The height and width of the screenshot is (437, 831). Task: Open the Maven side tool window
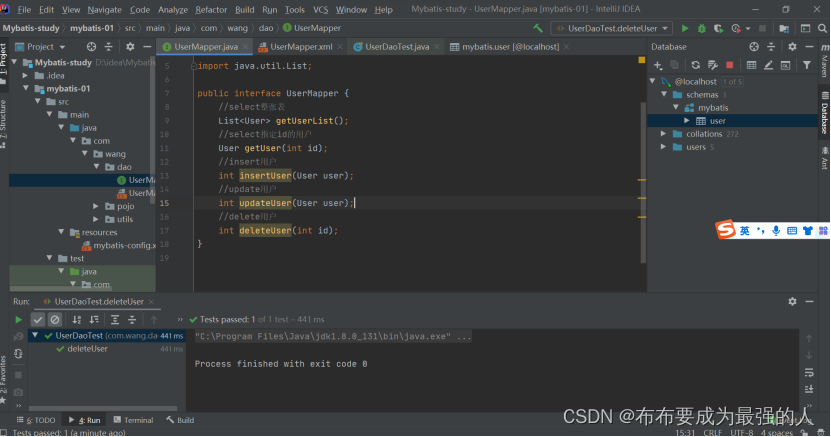pos(824,61)
